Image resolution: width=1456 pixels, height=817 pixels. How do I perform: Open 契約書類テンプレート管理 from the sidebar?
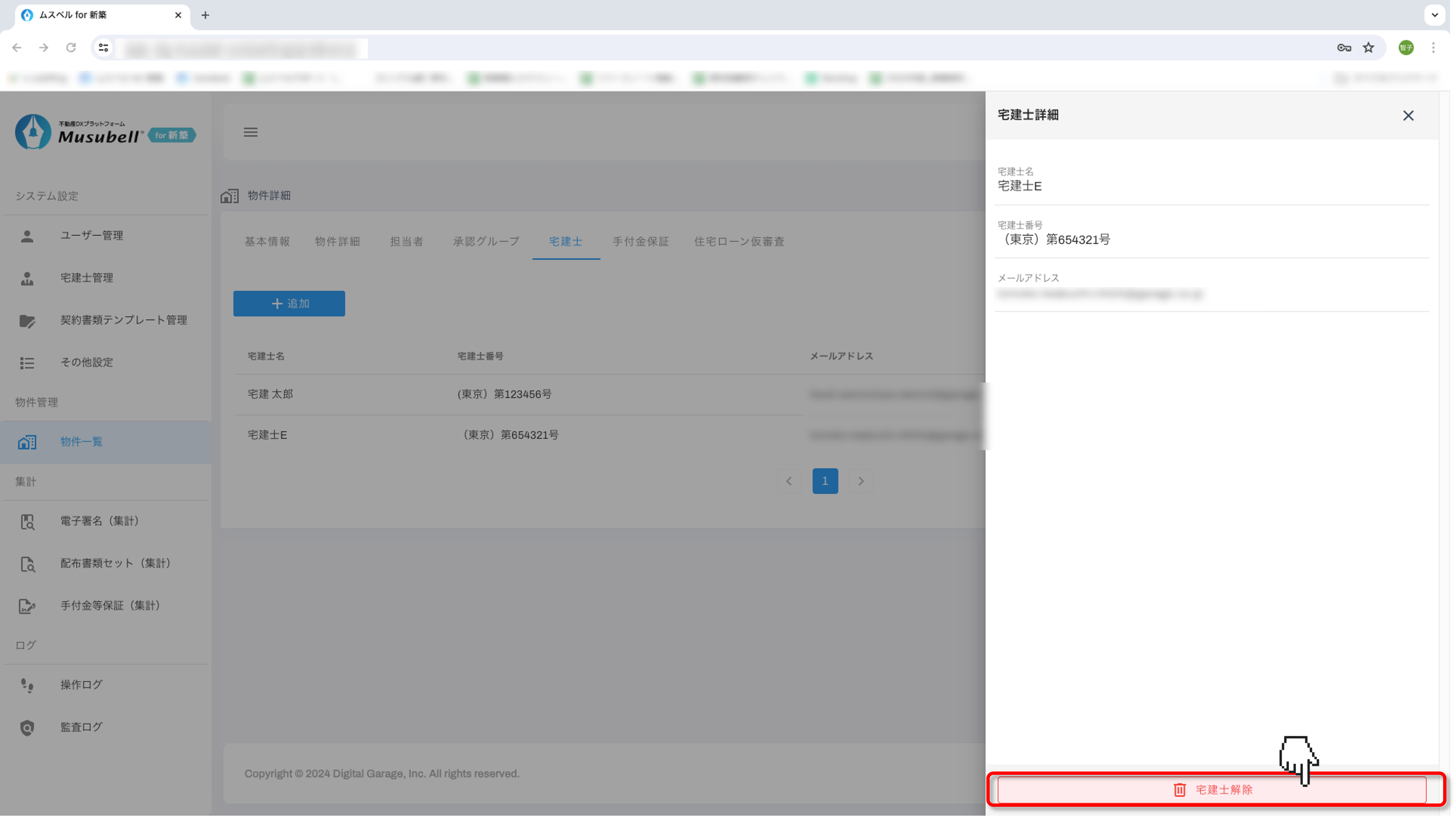click(123, 320)
